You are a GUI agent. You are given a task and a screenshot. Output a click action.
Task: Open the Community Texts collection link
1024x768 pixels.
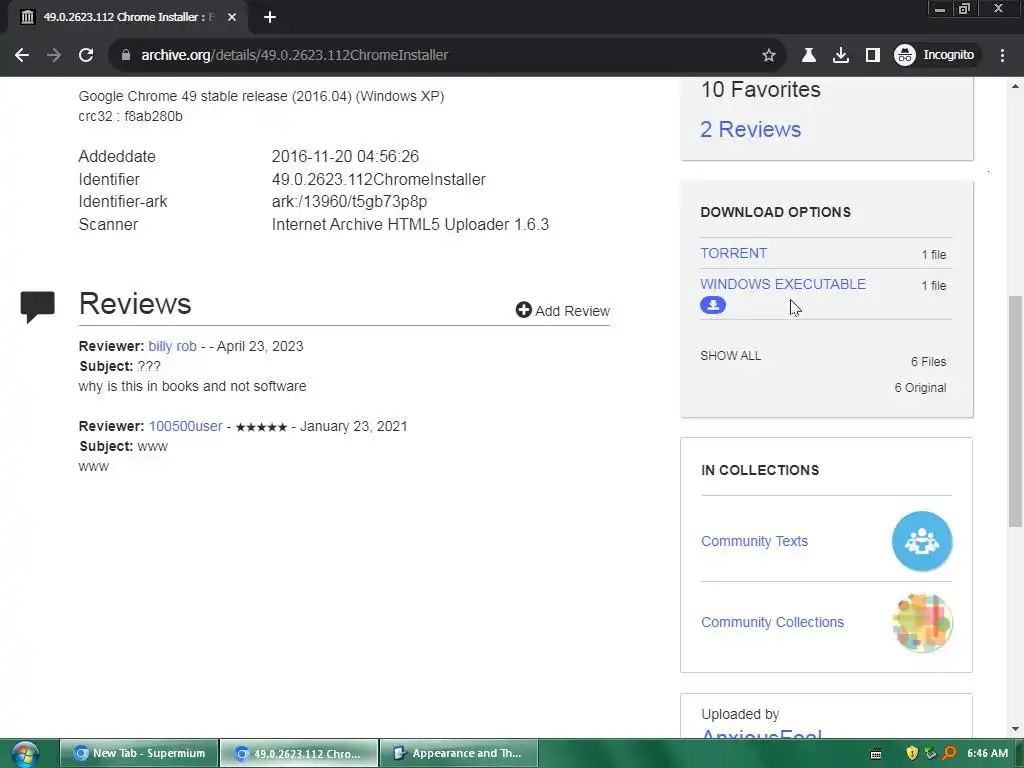754,541
